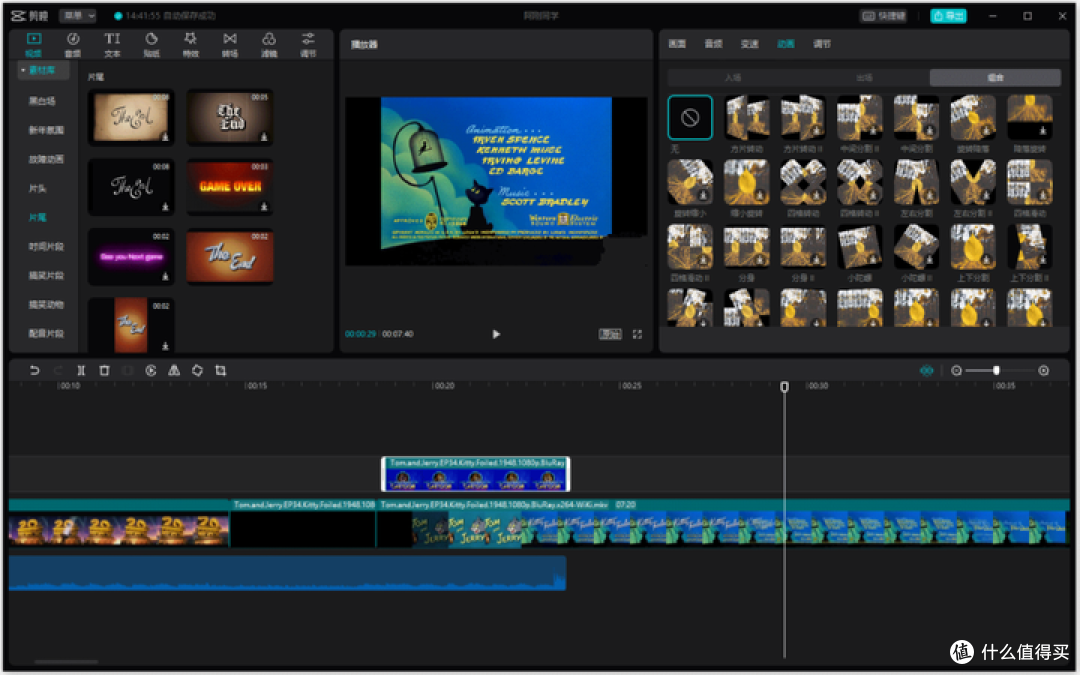1080x675 pixels.
Task: Click the reverse playback icon in timeline toolbar
Action: pyautogui.click(x=151, y=371)
